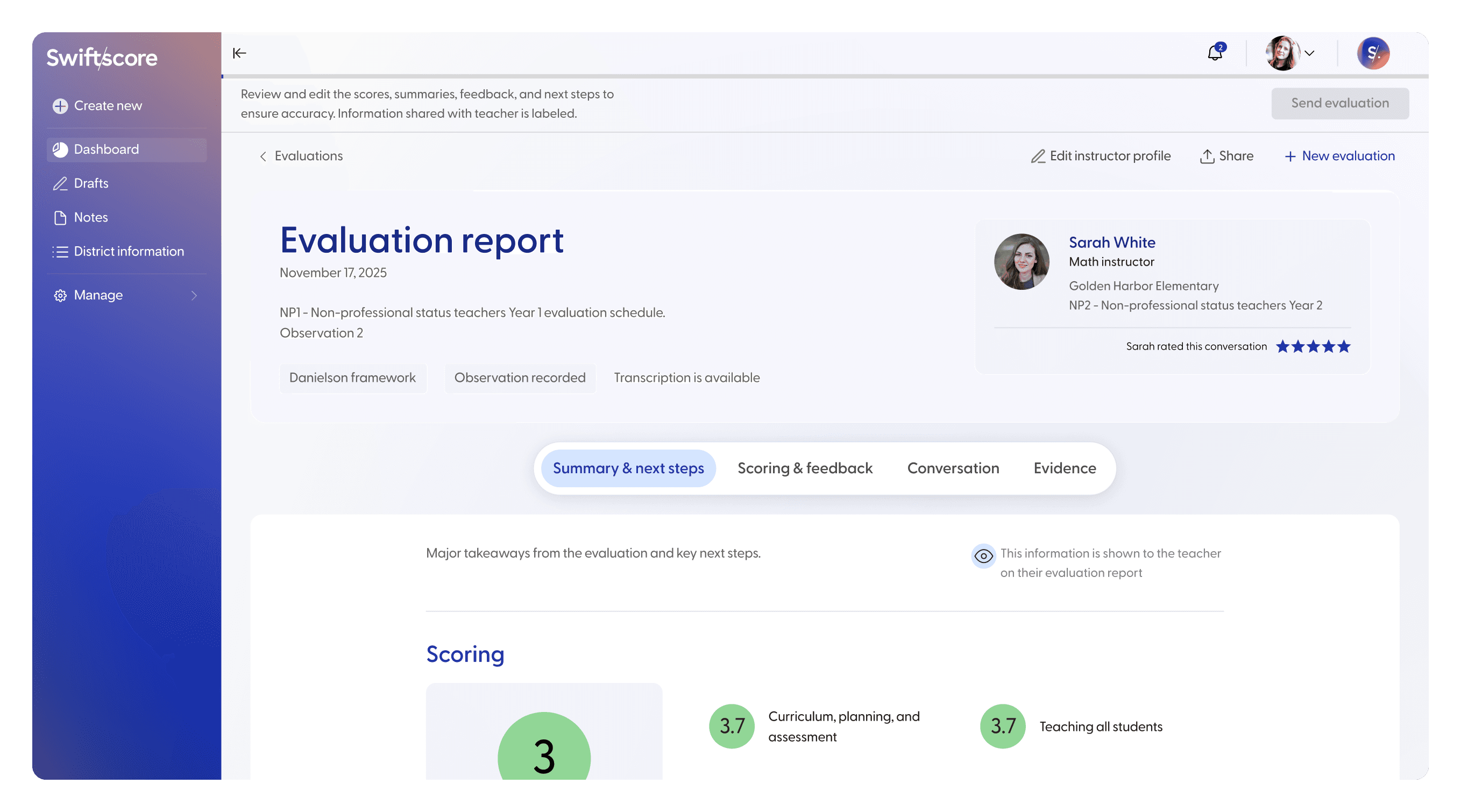Toggle teacher visibility eye icon
1461x812 pixels.
[984, 556]
